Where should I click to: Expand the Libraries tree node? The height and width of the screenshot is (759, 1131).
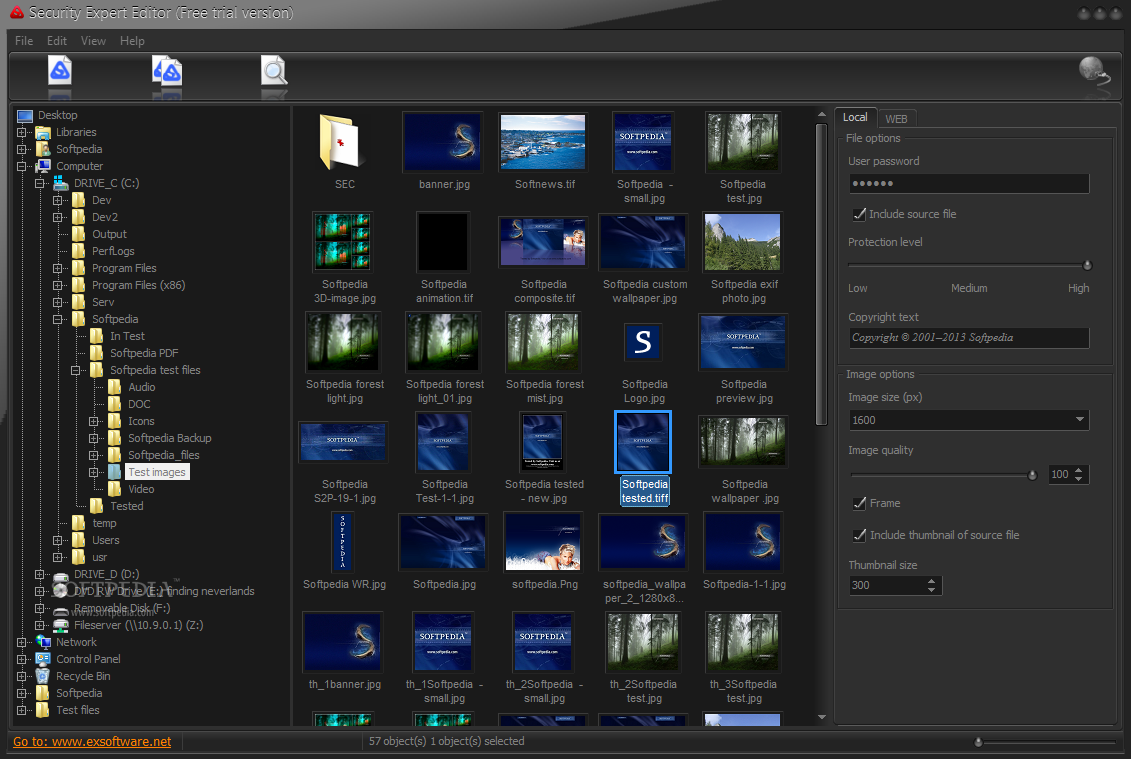click(x=22, y=133)
